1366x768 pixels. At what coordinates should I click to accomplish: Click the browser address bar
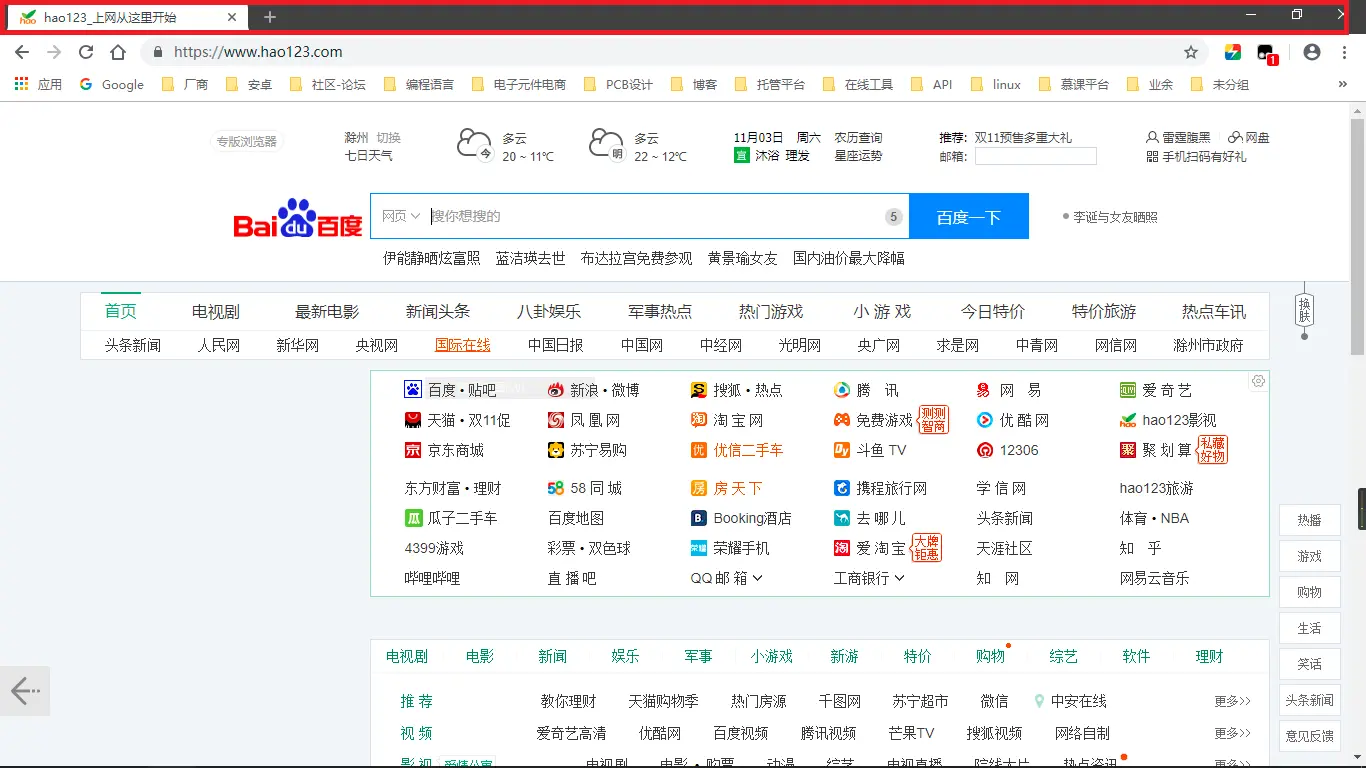(660, 52)
